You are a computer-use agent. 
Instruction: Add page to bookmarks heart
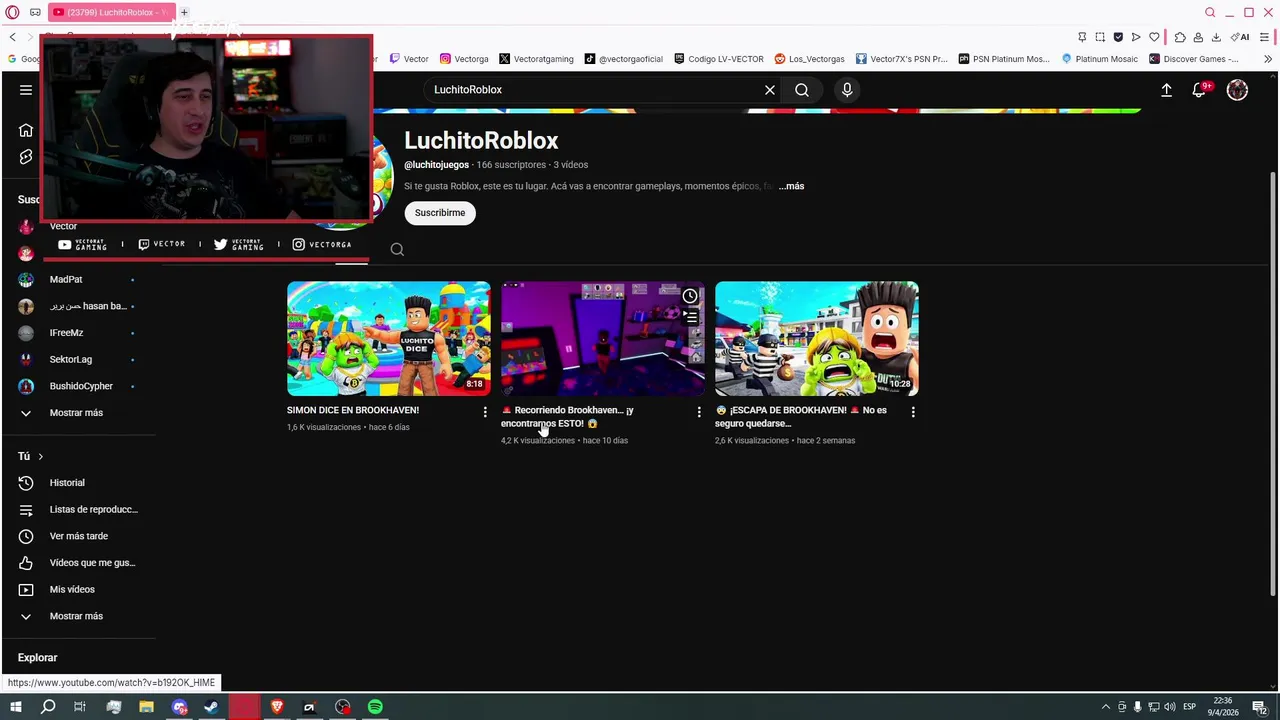click(x=1154, y=37)
